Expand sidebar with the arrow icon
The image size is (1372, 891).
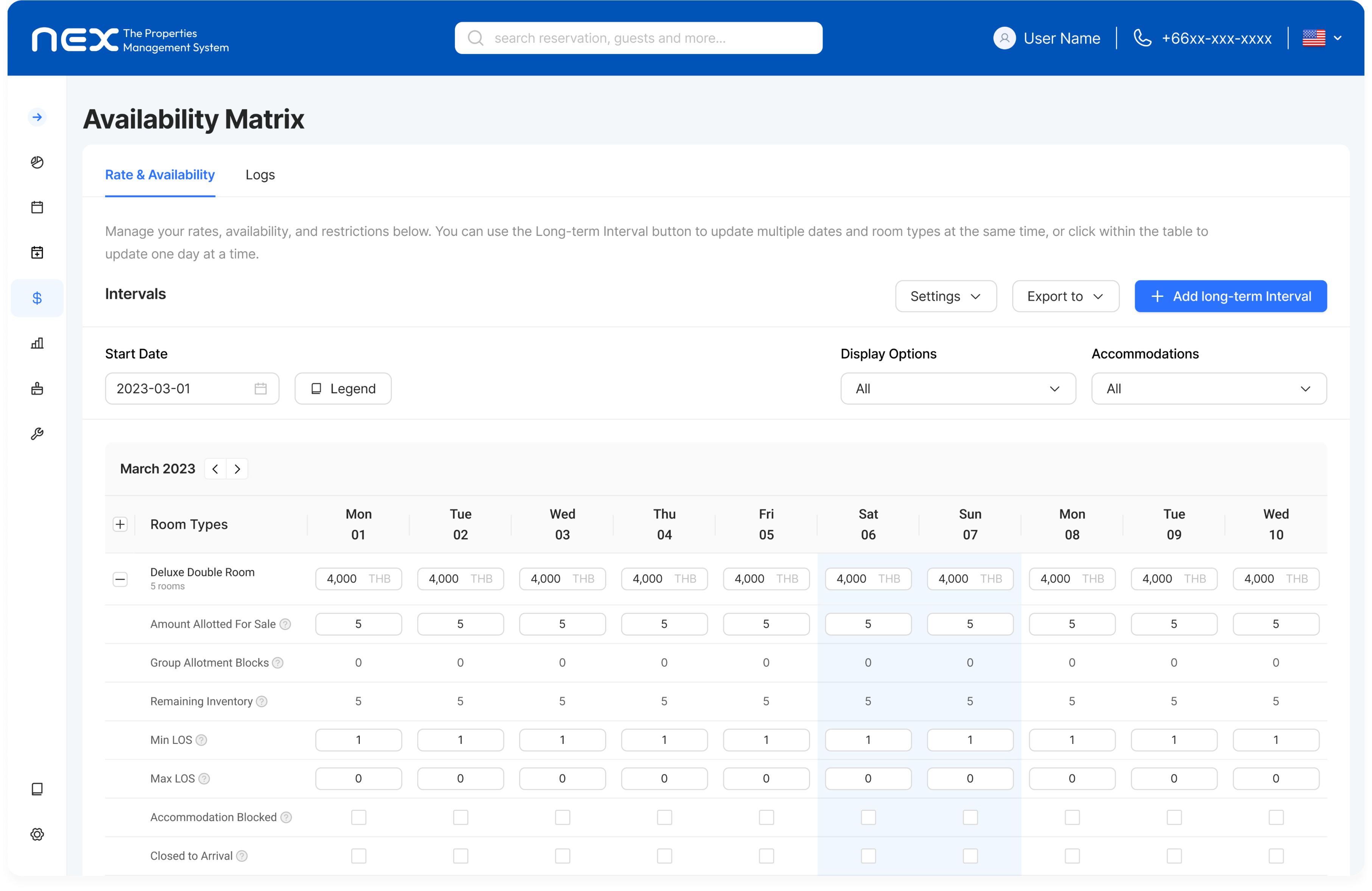coord(37,118)
